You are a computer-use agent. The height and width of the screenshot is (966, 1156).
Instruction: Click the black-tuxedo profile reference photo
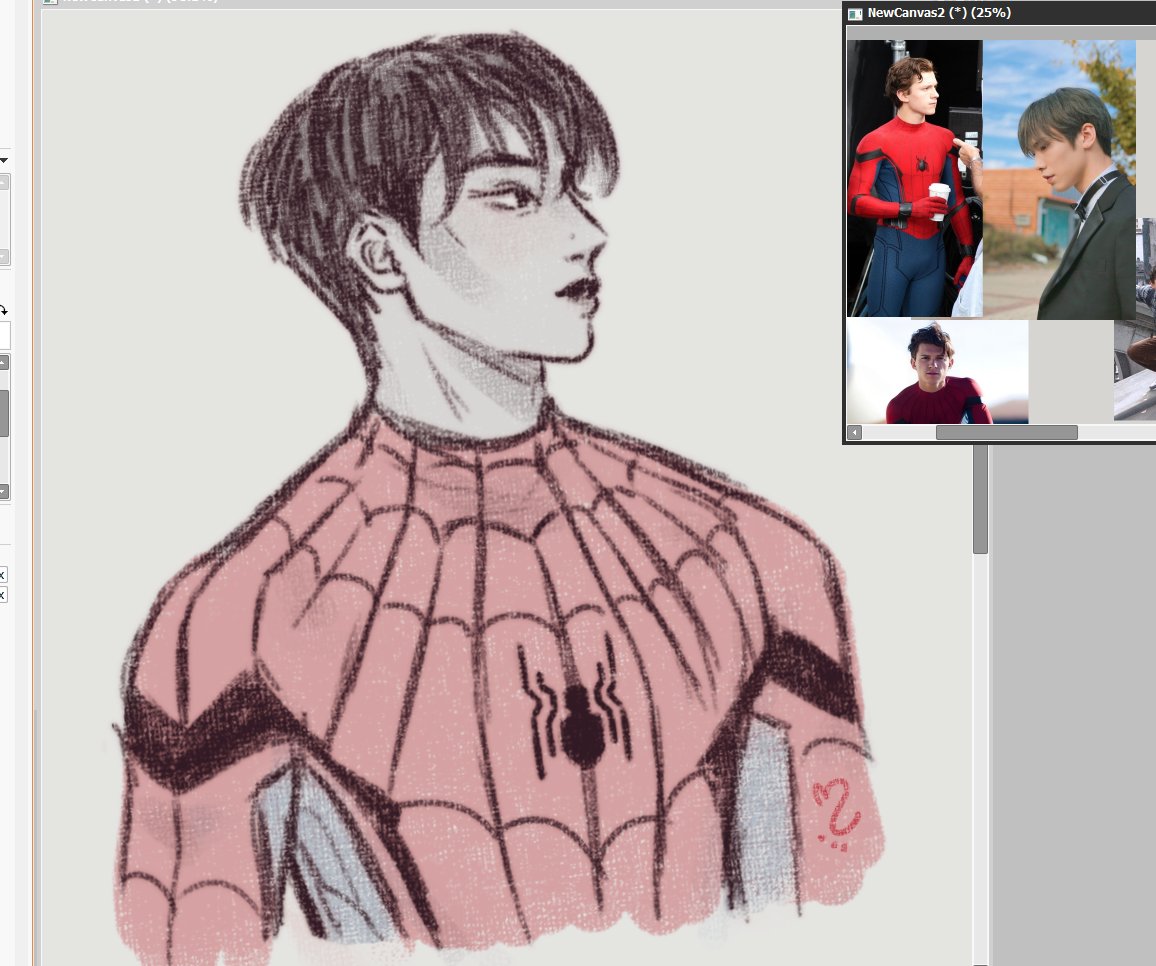1059,180
